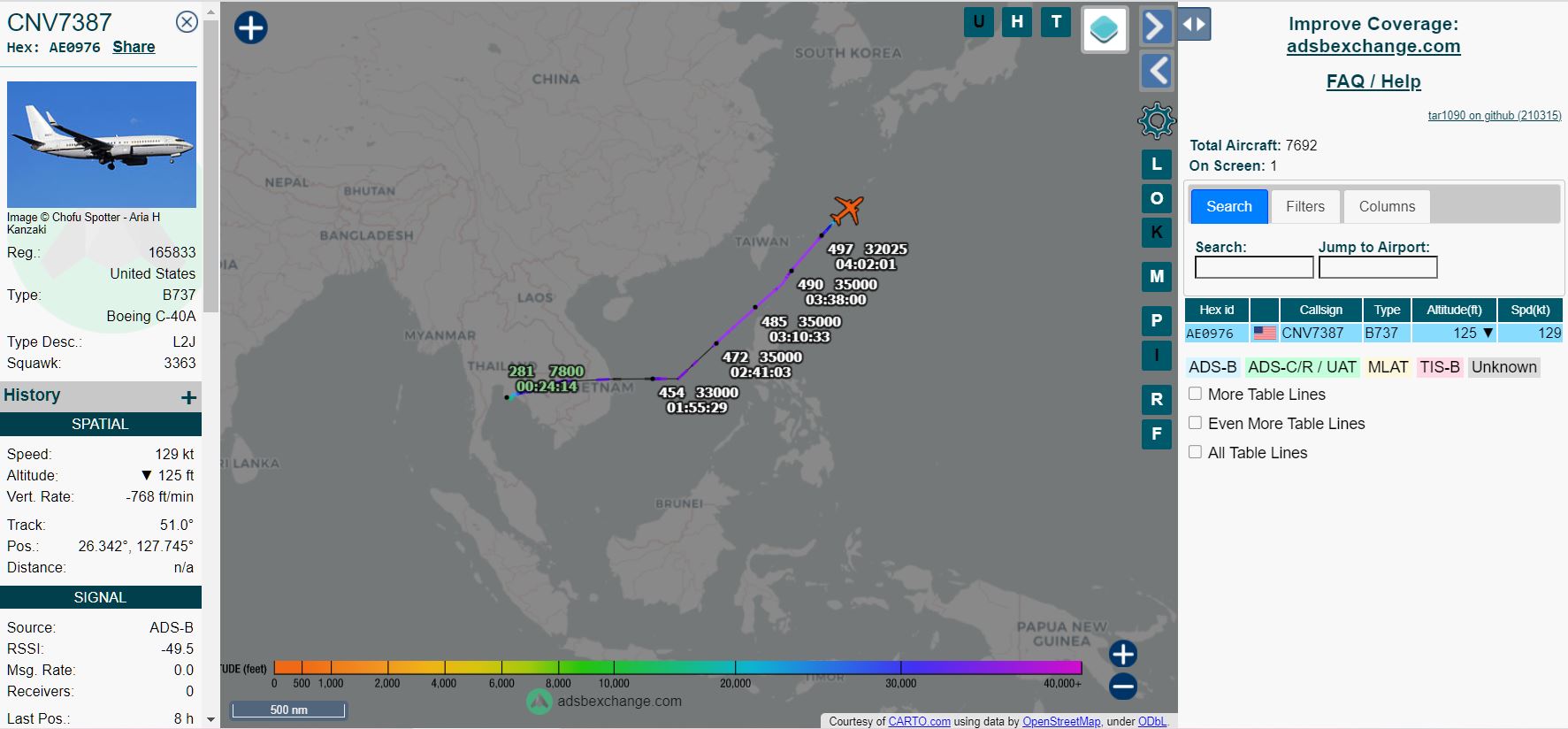The width and height of the screenshot is (1568, 729).
Task: Toggle the L map option
Action: tap(1156, 165)
